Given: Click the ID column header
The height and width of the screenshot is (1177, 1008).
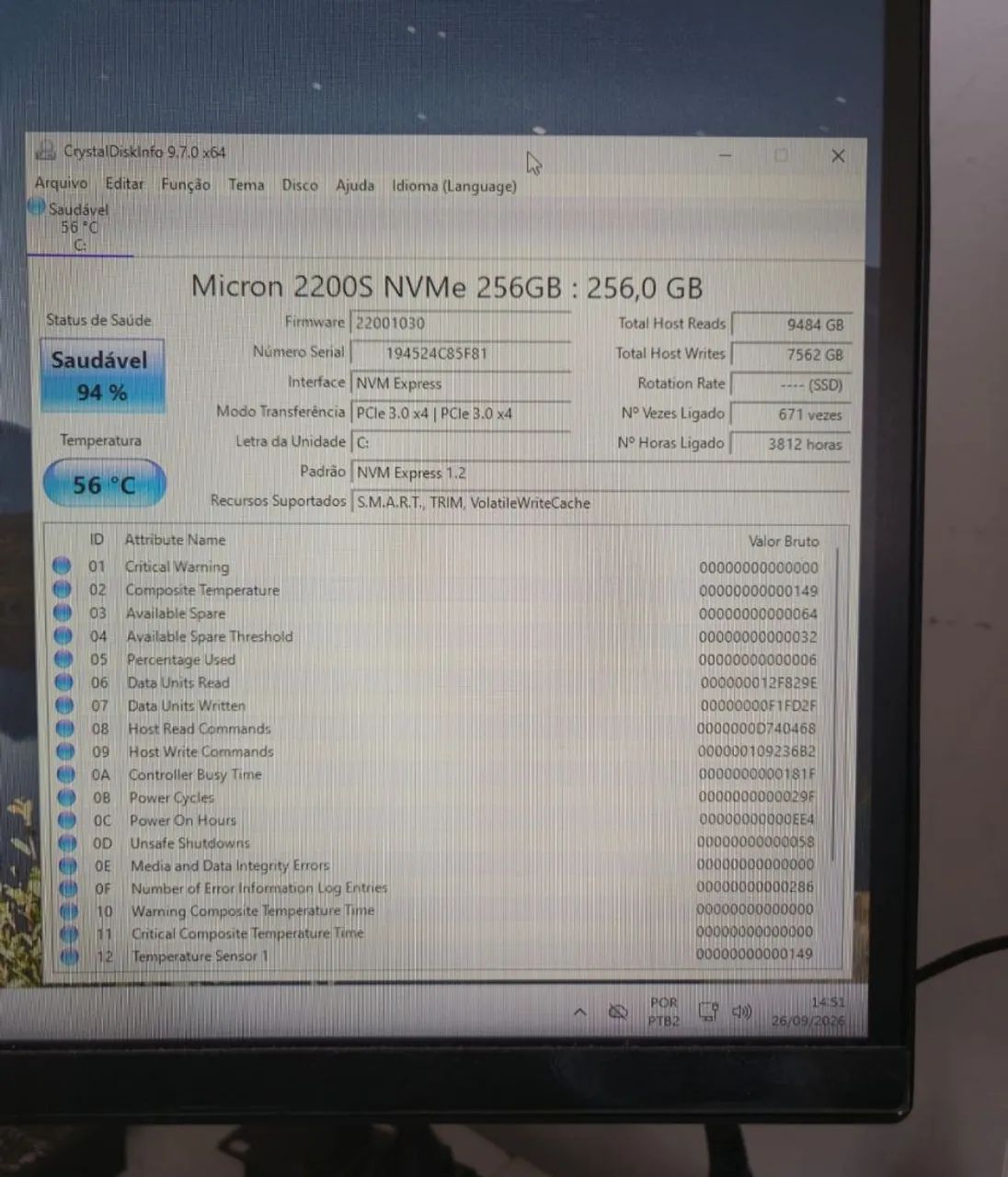Looking at the screenshot, I should coord(97,539).
